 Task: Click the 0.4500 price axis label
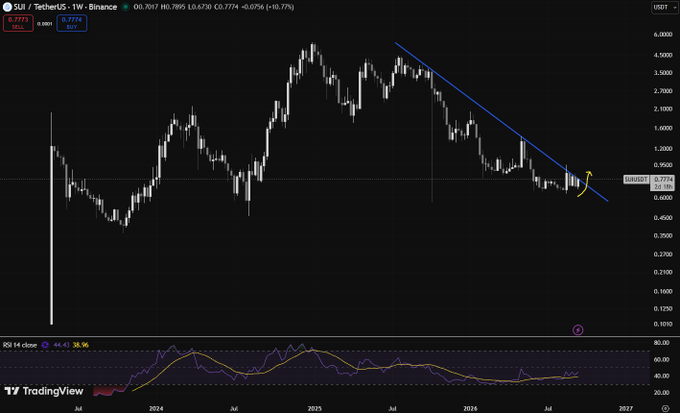(x=663, y=218)
